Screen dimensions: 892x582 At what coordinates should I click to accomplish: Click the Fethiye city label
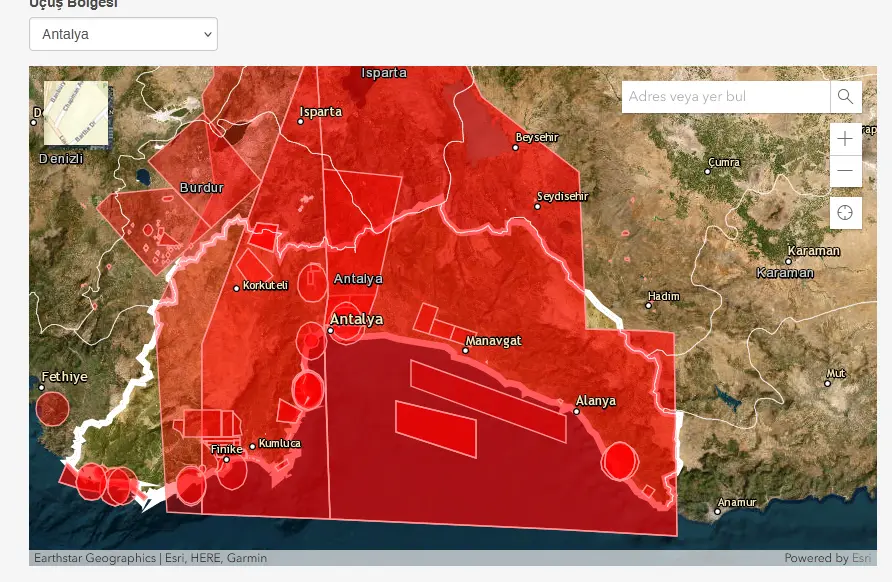64,377
